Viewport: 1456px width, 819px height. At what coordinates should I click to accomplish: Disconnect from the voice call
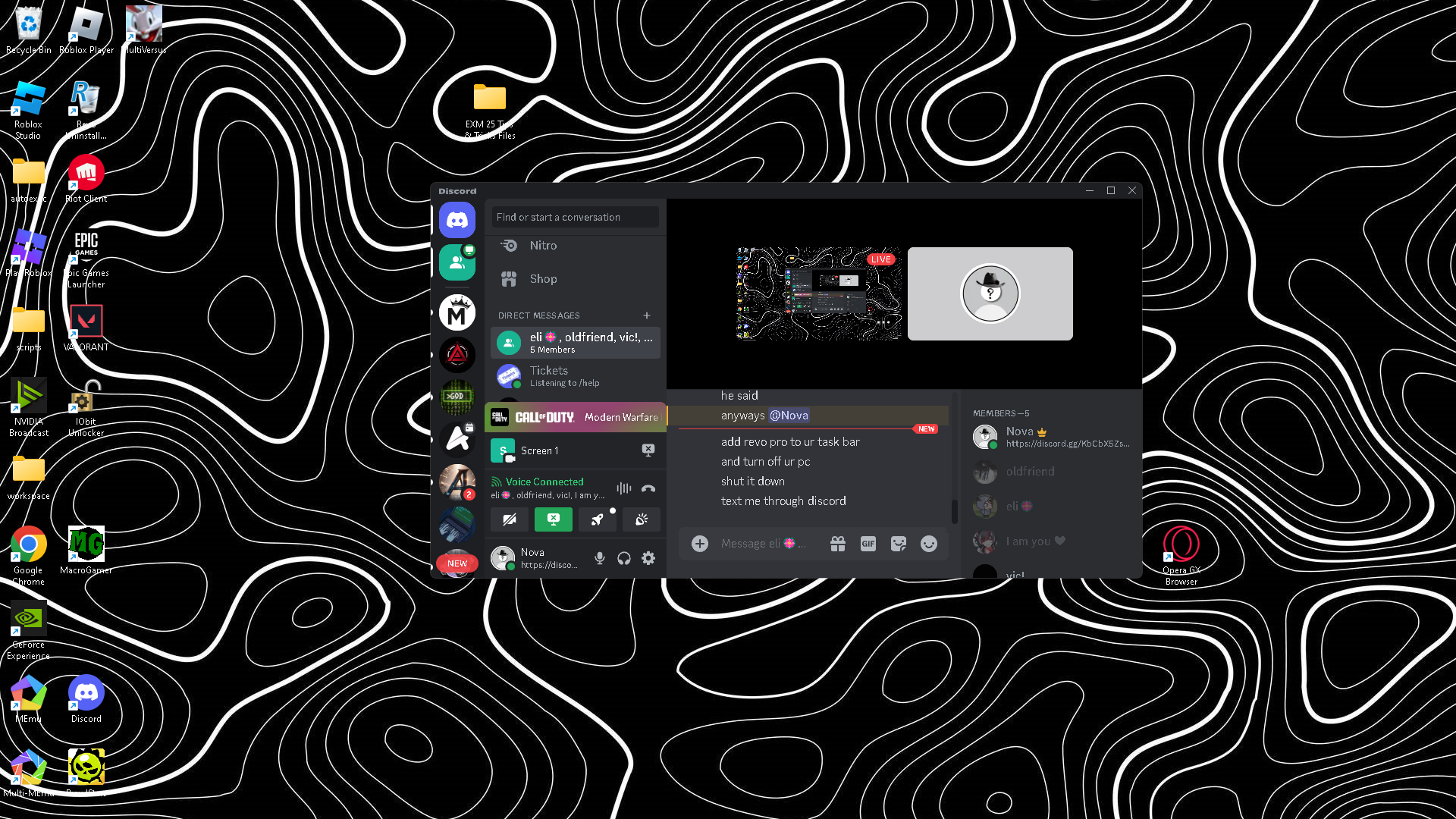point(648,489)
